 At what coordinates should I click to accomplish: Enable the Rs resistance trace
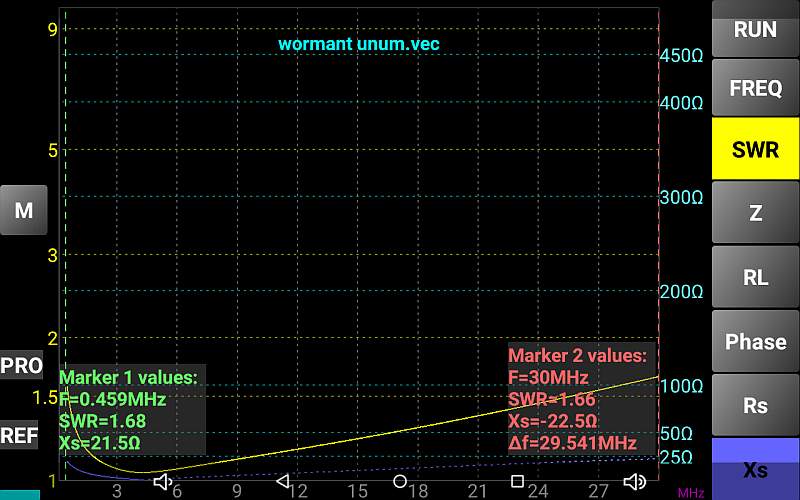755,405
